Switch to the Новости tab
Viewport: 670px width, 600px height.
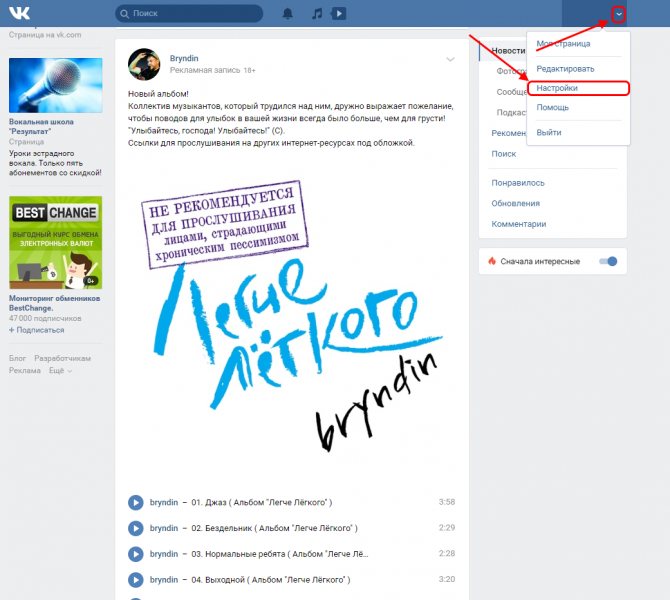point(508,50)
